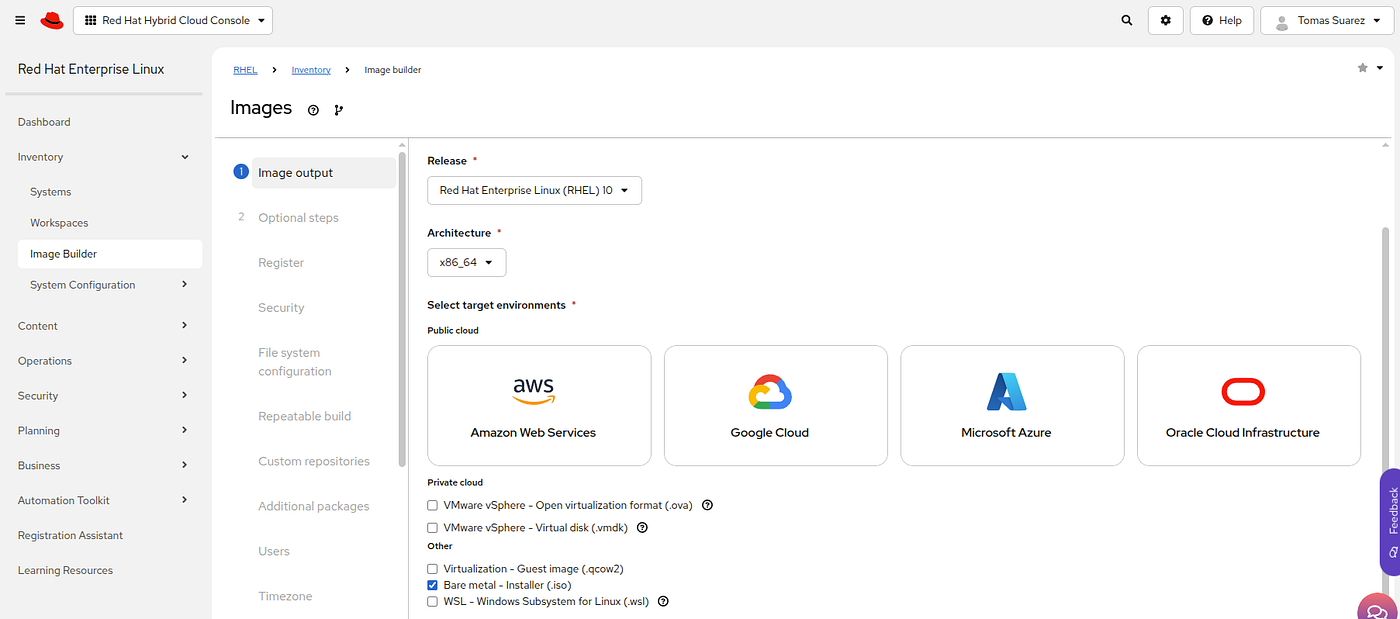Open the Architecture x86_64 dropdown
This screenshot has width=1400, height=619.
point(466,263)
